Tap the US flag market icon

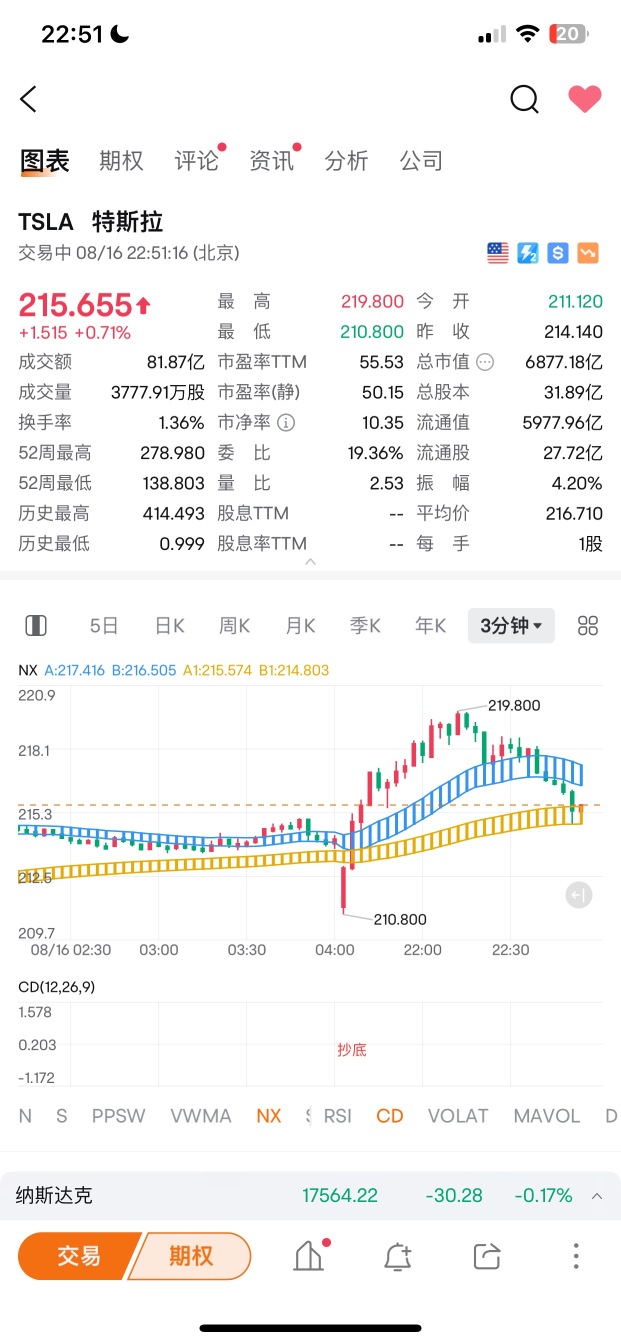498,253
